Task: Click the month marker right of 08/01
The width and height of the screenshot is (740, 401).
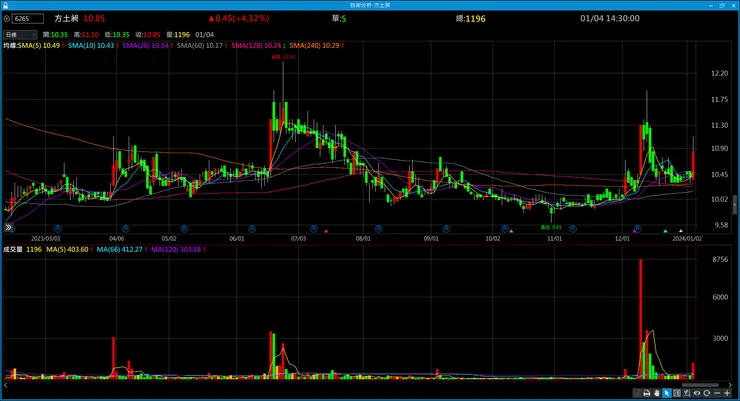Action: coord(378,228)
